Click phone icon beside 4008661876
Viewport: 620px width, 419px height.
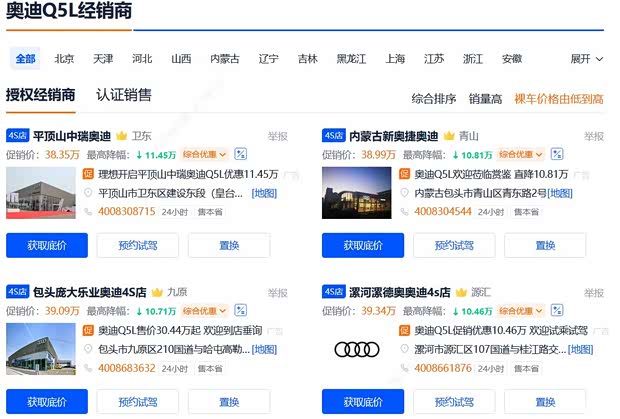pyautogui.click(x=405, y=368)
